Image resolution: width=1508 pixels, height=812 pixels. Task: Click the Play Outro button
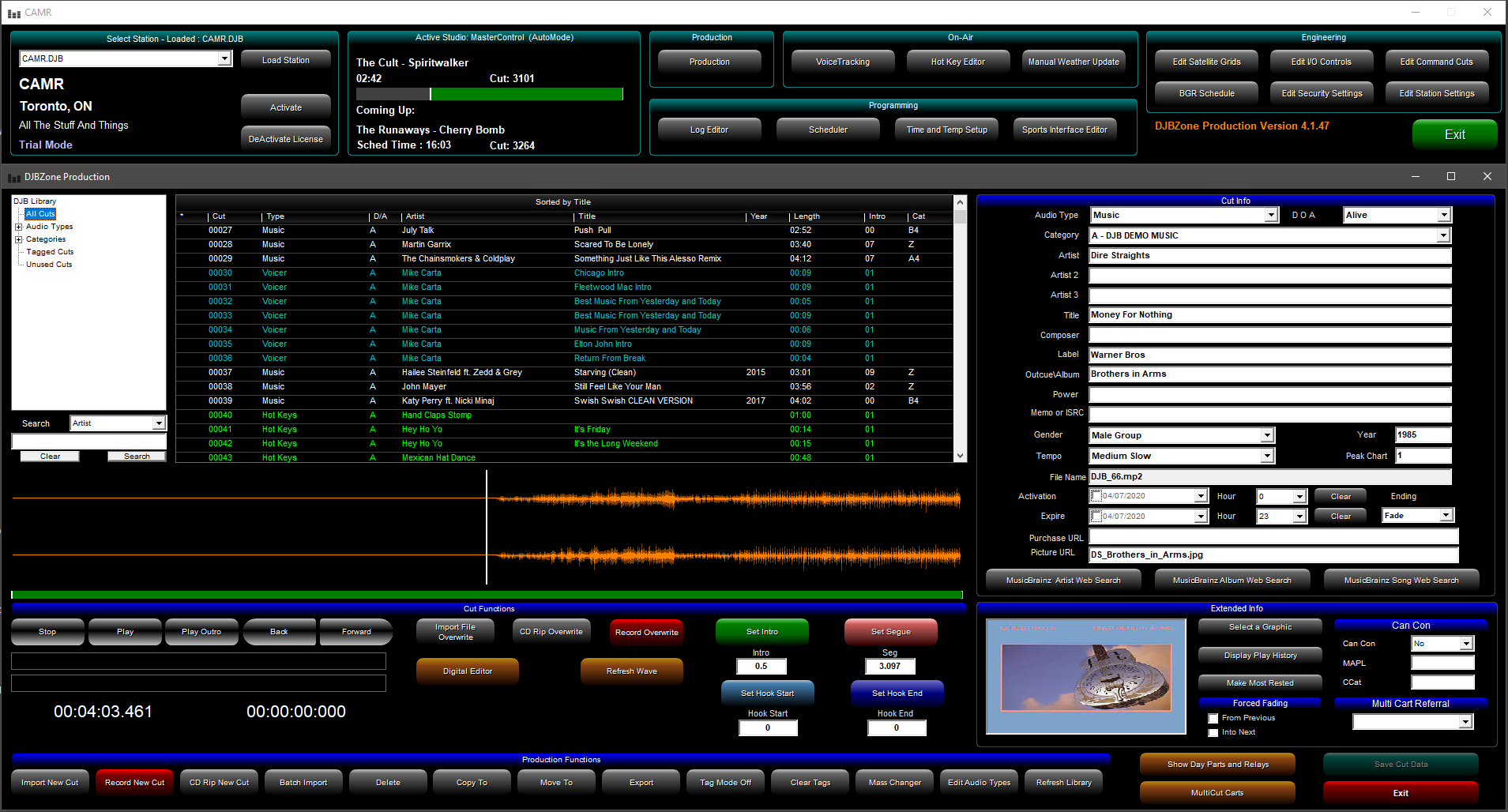tap(201, 632)
